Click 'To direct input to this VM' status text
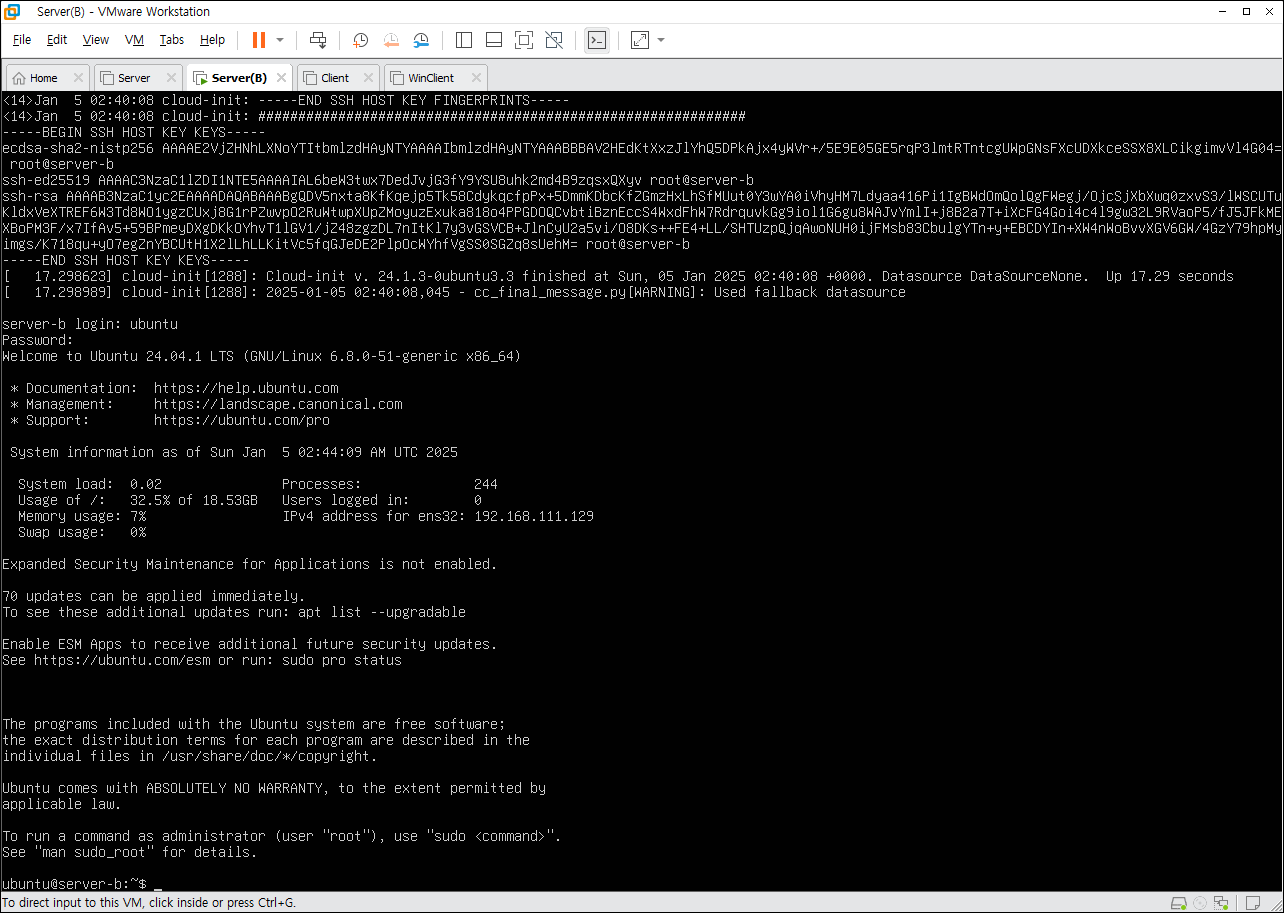 click(149, 902)
